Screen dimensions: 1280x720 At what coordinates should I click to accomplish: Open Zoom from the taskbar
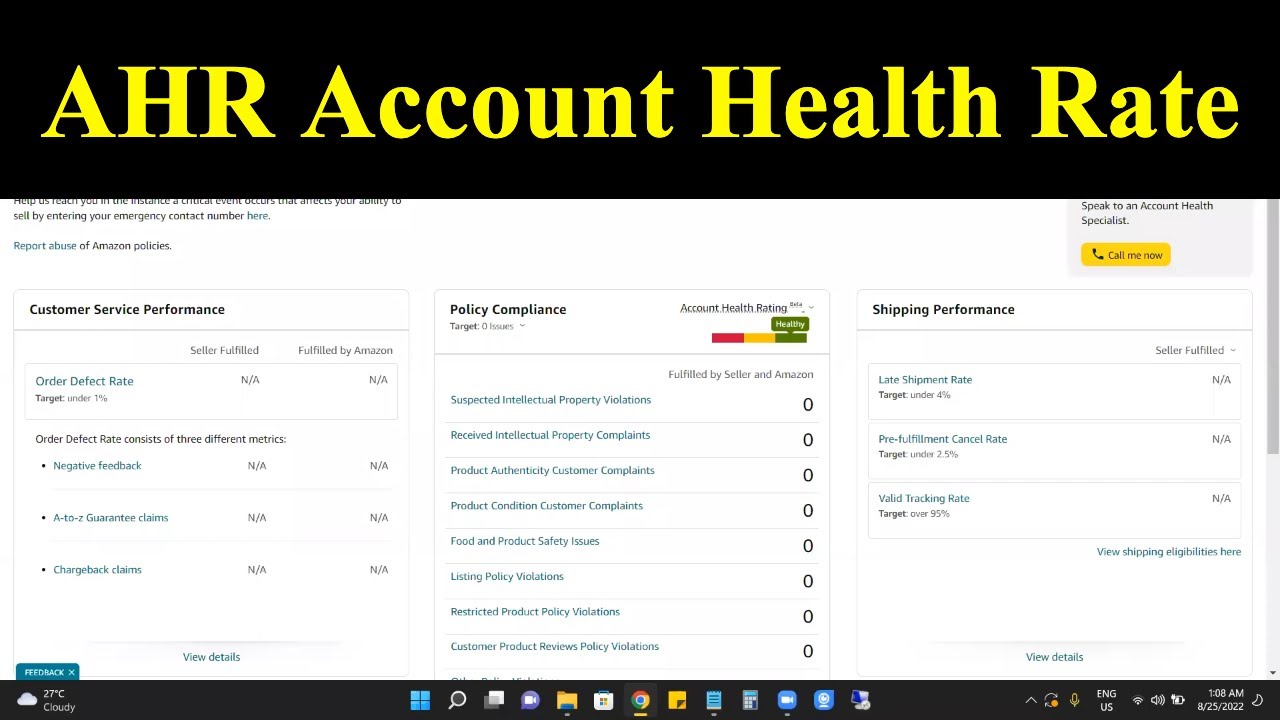[x=787, y=700]
